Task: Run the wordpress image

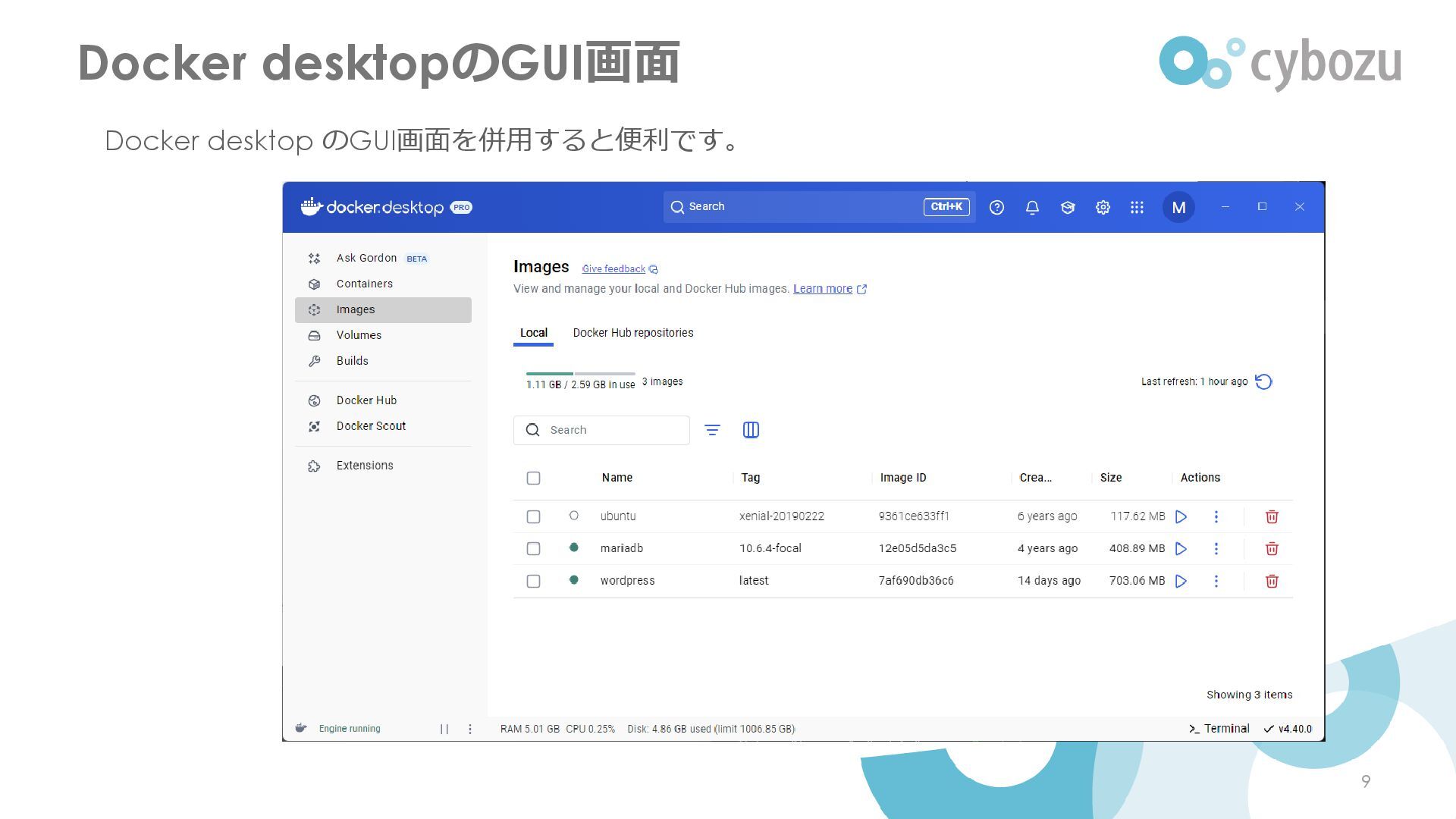Action: point(1181,581)
